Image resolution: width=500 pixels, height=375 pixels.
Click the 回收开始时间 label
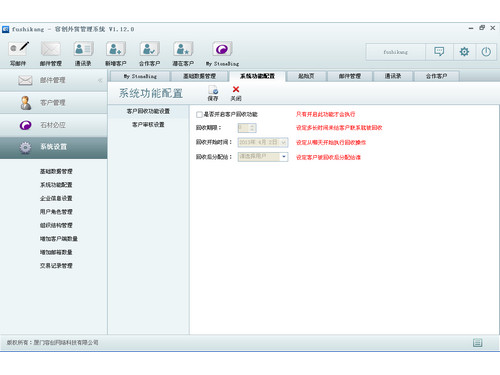tap(213, 142)
